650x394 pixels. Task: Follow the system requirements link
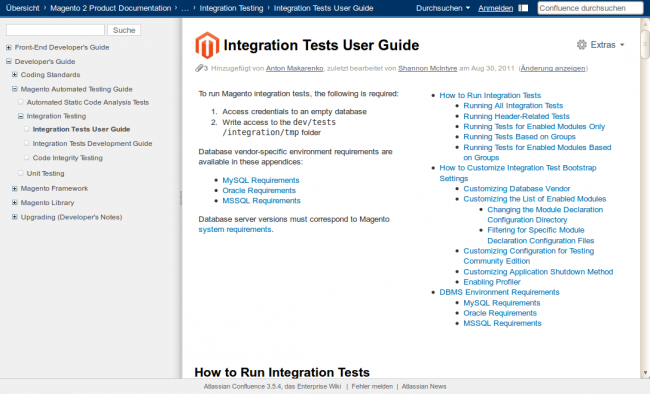click(235, 229)
